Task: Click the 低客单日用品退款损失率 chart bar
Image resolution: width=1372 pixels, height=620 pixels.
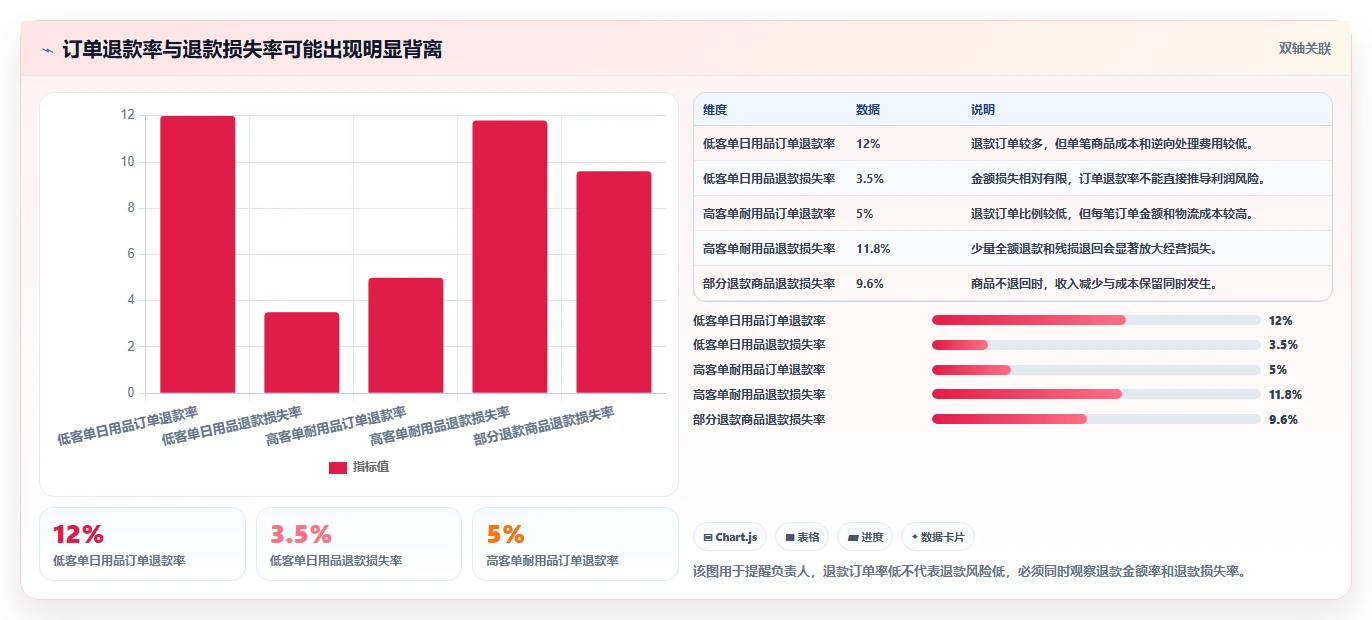Action: pyautogui.click(x=302, y=353)
